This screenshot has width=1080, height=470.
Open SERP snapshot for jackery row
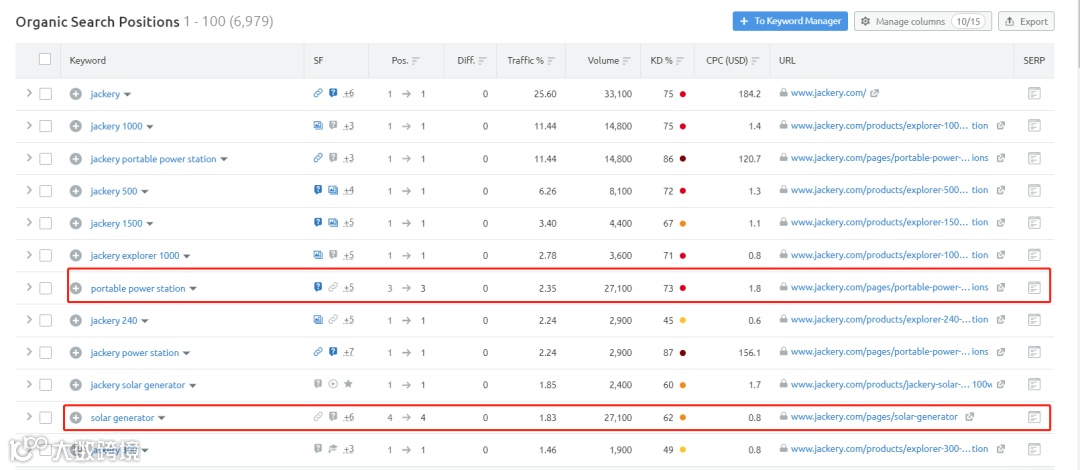click(x=1033, y=93)
